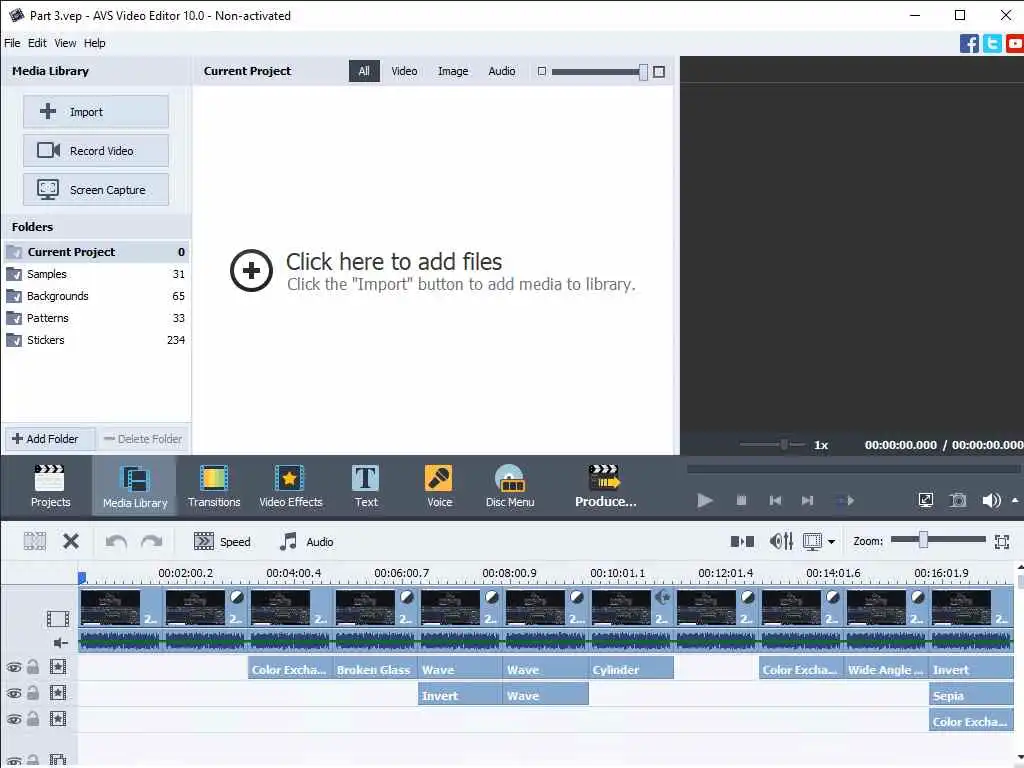The width and height of the screenshot is (1024, 768).
Task: Click the undo arrow
Action: [x=116, y=541]
